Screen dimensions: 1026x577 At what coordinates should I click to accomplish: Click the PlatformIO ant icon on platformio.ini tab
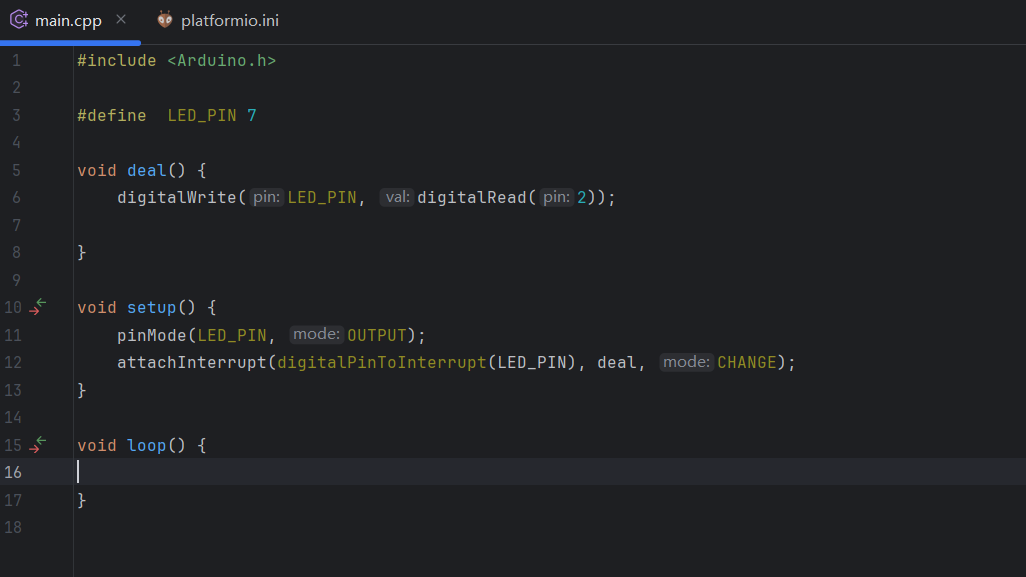(x=164, y=18)
